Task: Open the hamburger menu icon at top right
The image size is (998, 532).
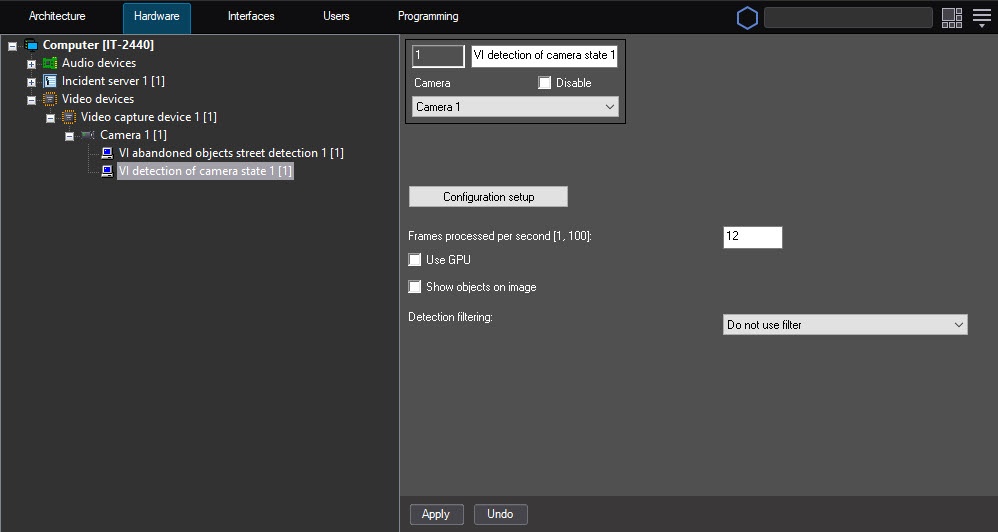Action: point(981,18)
